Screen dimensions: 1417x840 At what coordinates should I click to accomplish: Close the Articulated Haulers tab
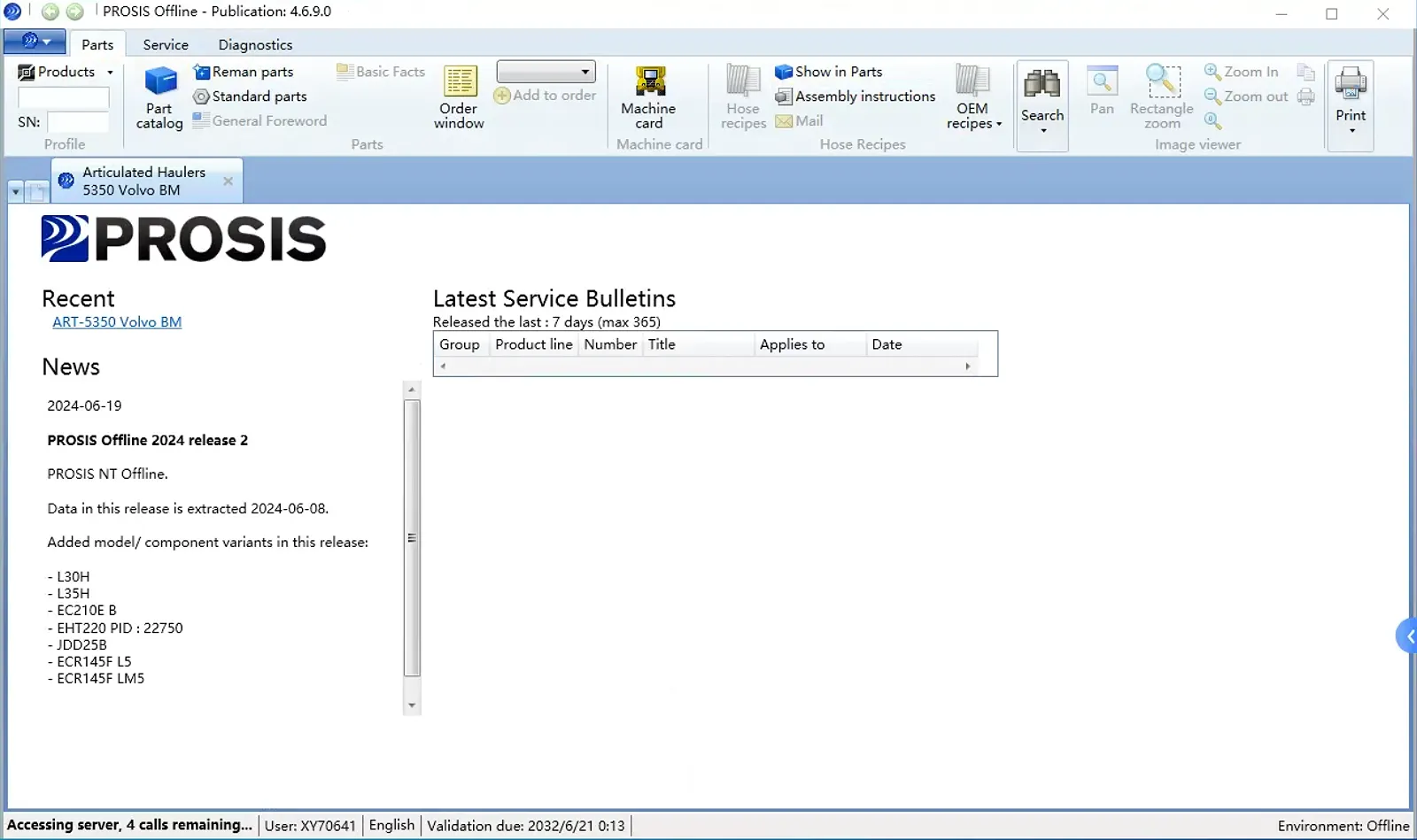point(228,181)
